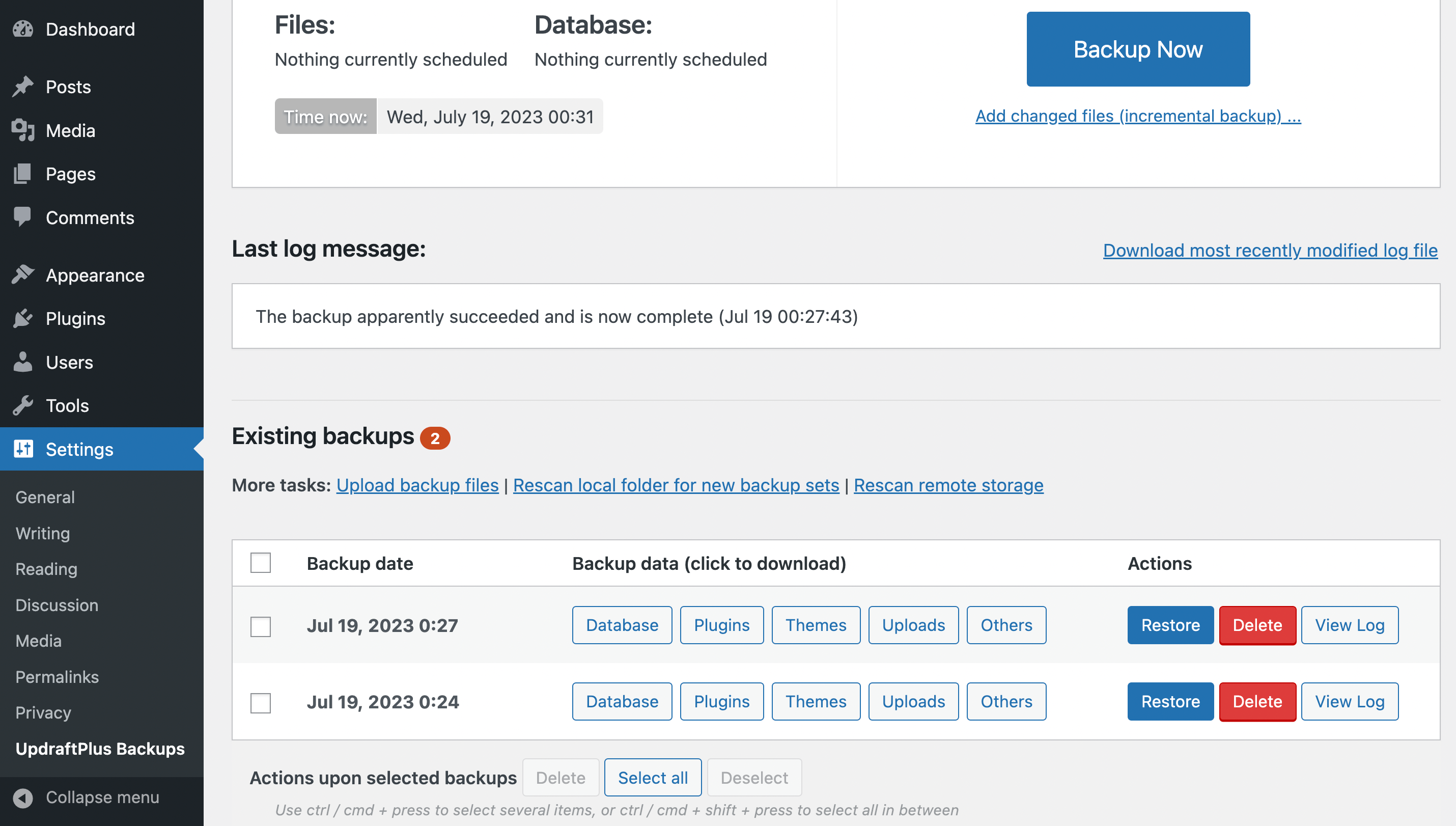Open the Media library icon

23,130
